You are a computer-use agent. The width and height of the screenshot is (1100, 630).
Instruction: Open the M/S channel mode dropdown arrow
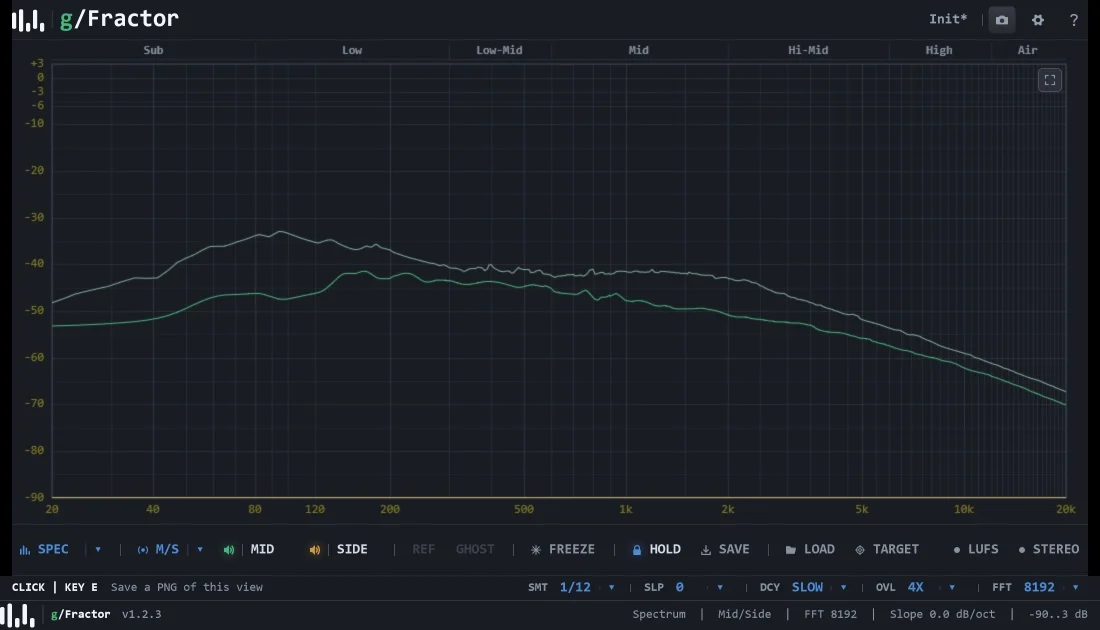point(200,550)
